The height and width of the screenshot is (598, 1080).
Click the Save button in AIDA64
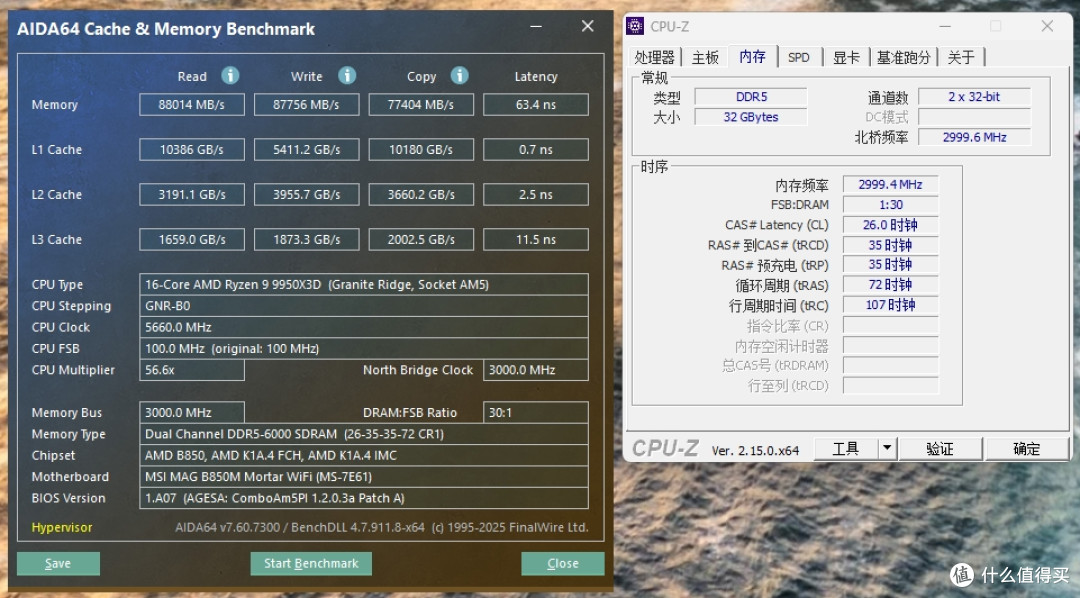[58, 564]
